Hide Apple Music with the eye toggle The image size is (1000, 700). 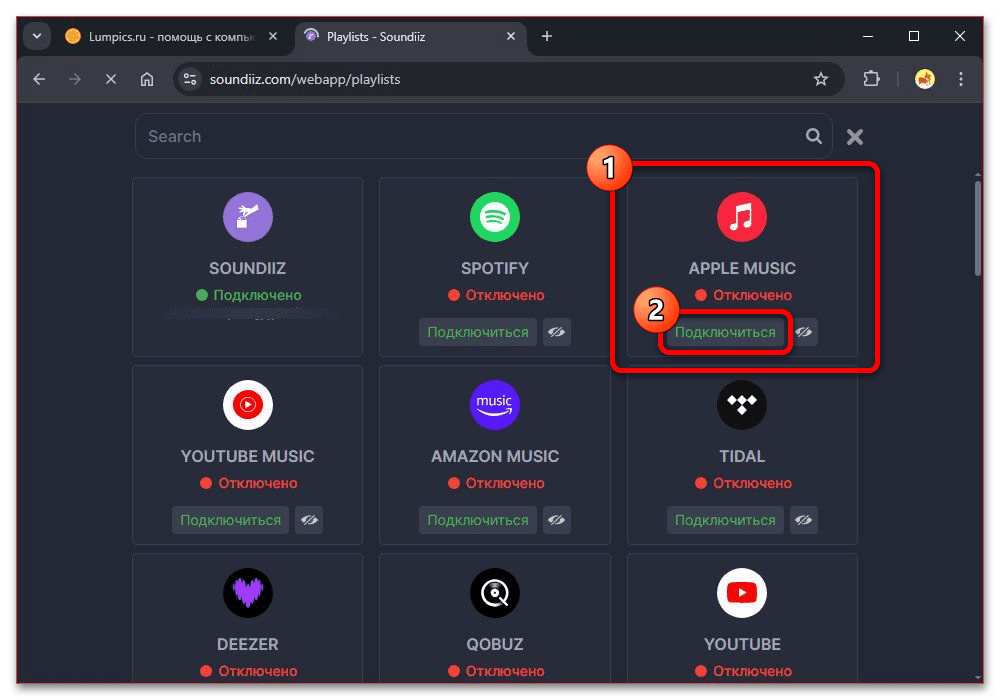point(804,332)
